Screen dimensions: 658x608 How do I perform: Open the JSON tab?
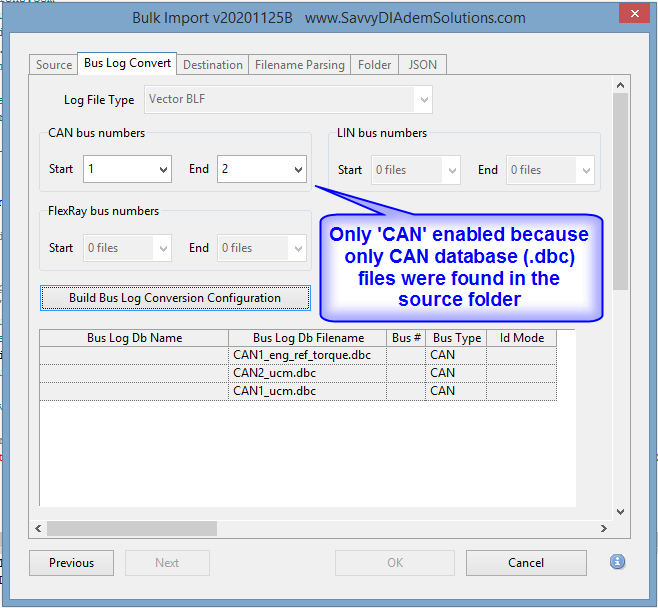(x=423, y=65)
